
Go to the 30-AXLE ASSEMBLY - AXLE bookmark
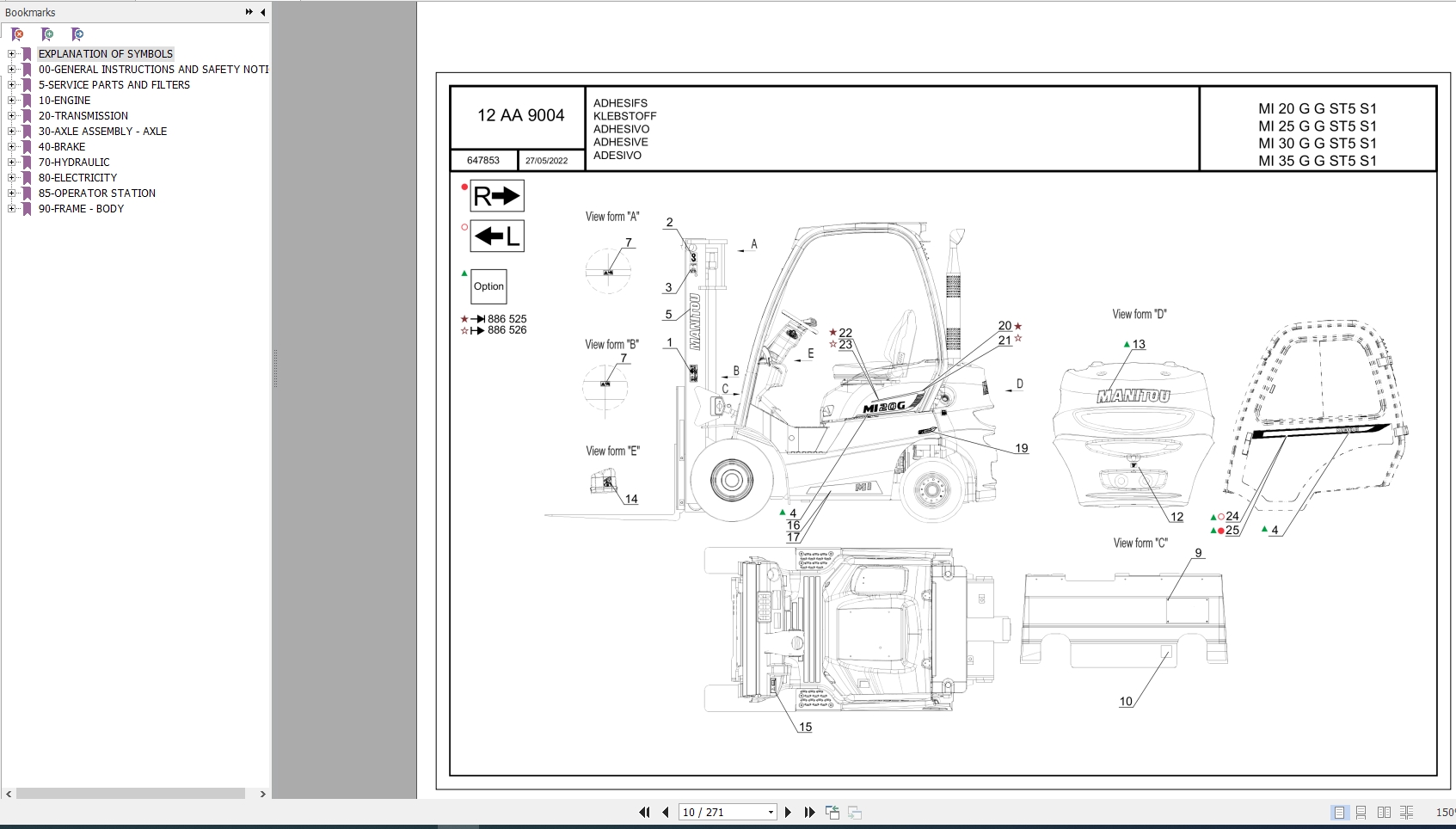pos(102,131)
